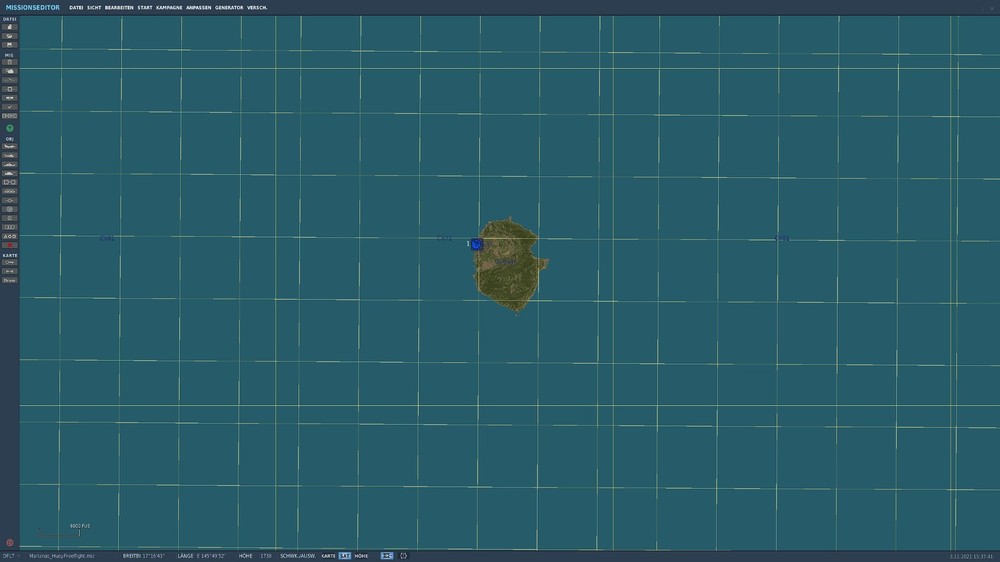Click the brackets icon in status bar
This screenshot has height=562, width=1000.
click(x=404, y=556)
